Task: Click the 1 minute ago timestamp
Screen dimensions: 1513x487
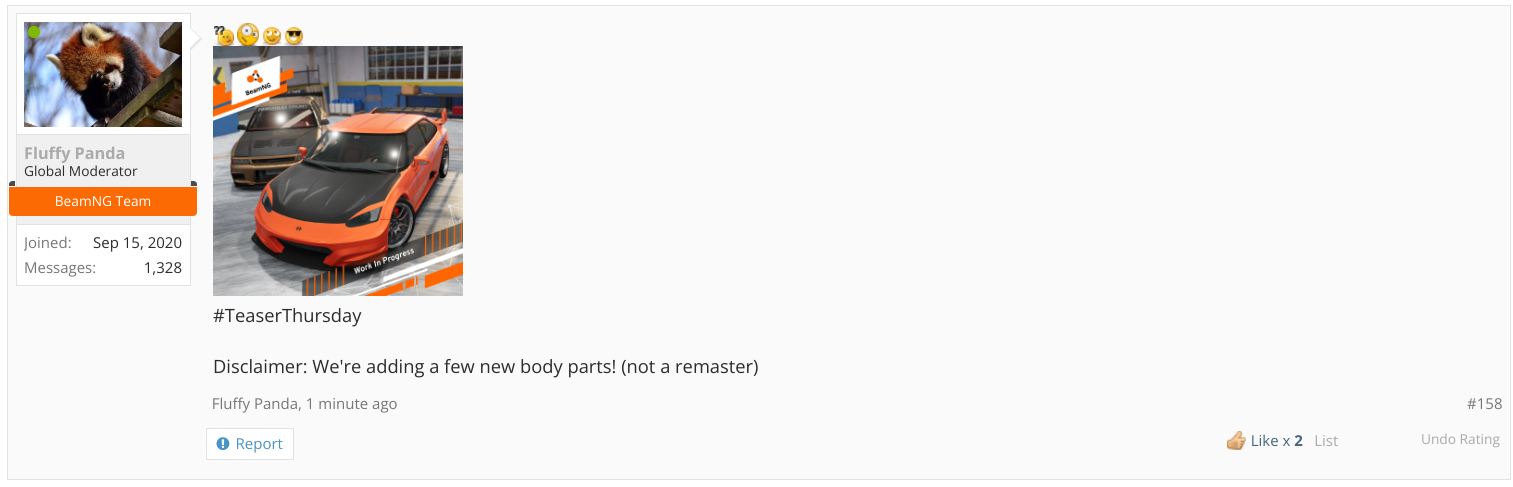Action: [351, 404]
